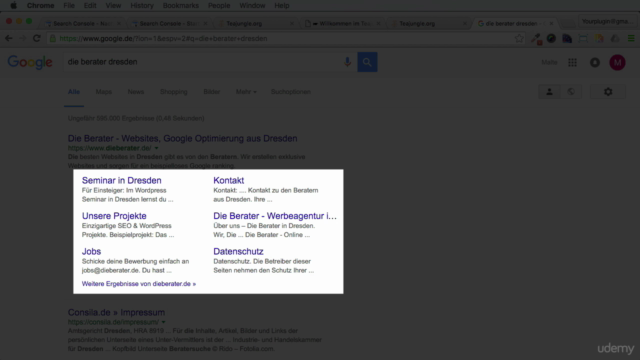Open the Unsere Projekte sitelink
640x360 pixels.
114,216
